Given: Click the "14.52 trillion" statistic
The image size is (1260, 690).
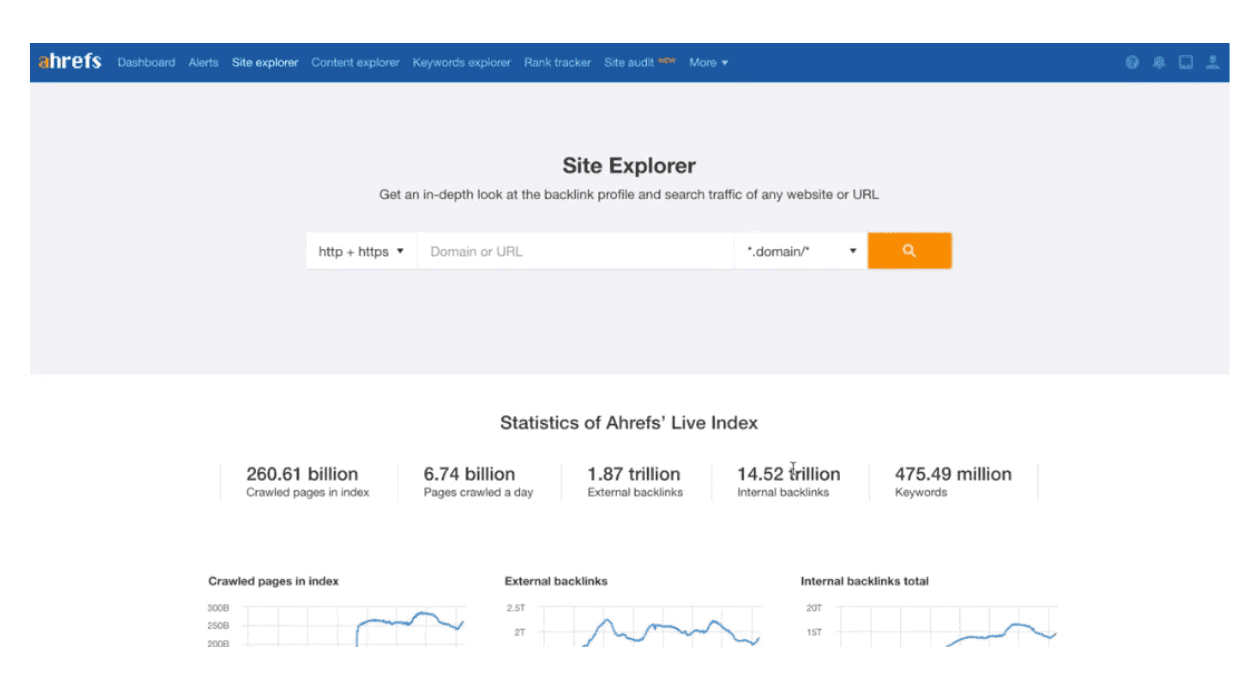Looking at the screenshot, I should point(789,474).
